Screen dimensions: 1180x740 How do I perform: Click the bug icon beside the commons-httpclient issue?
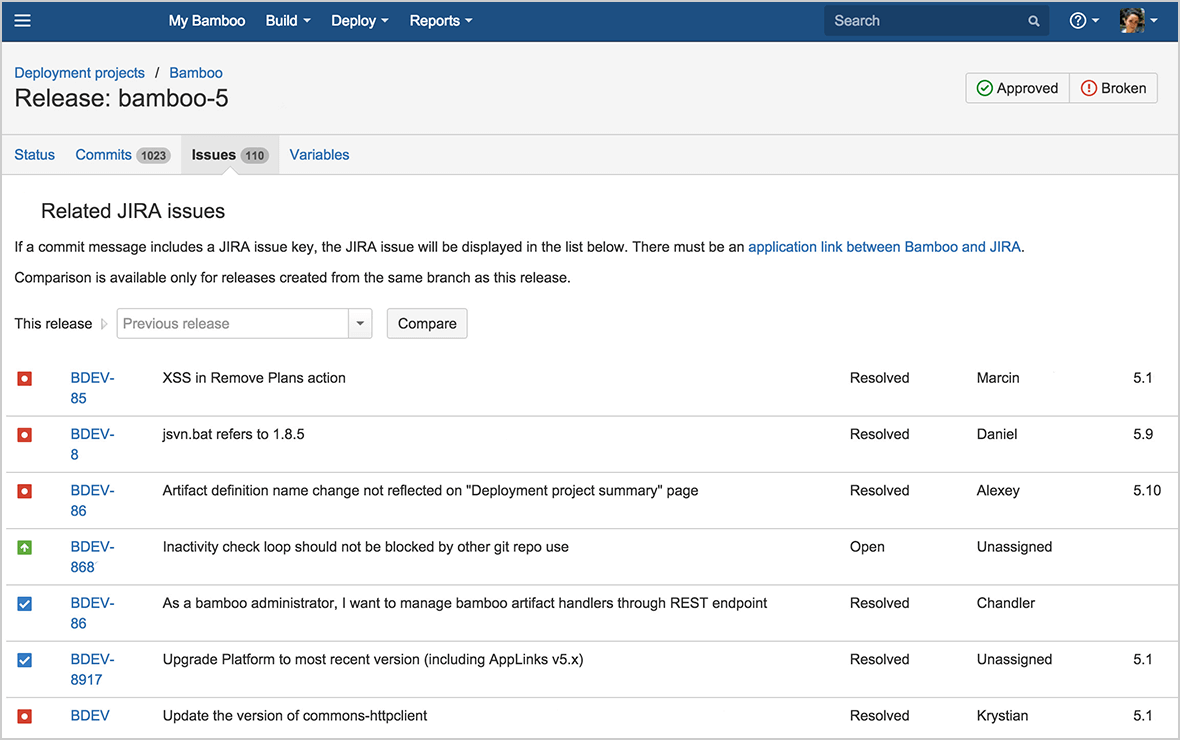[24, 715]
